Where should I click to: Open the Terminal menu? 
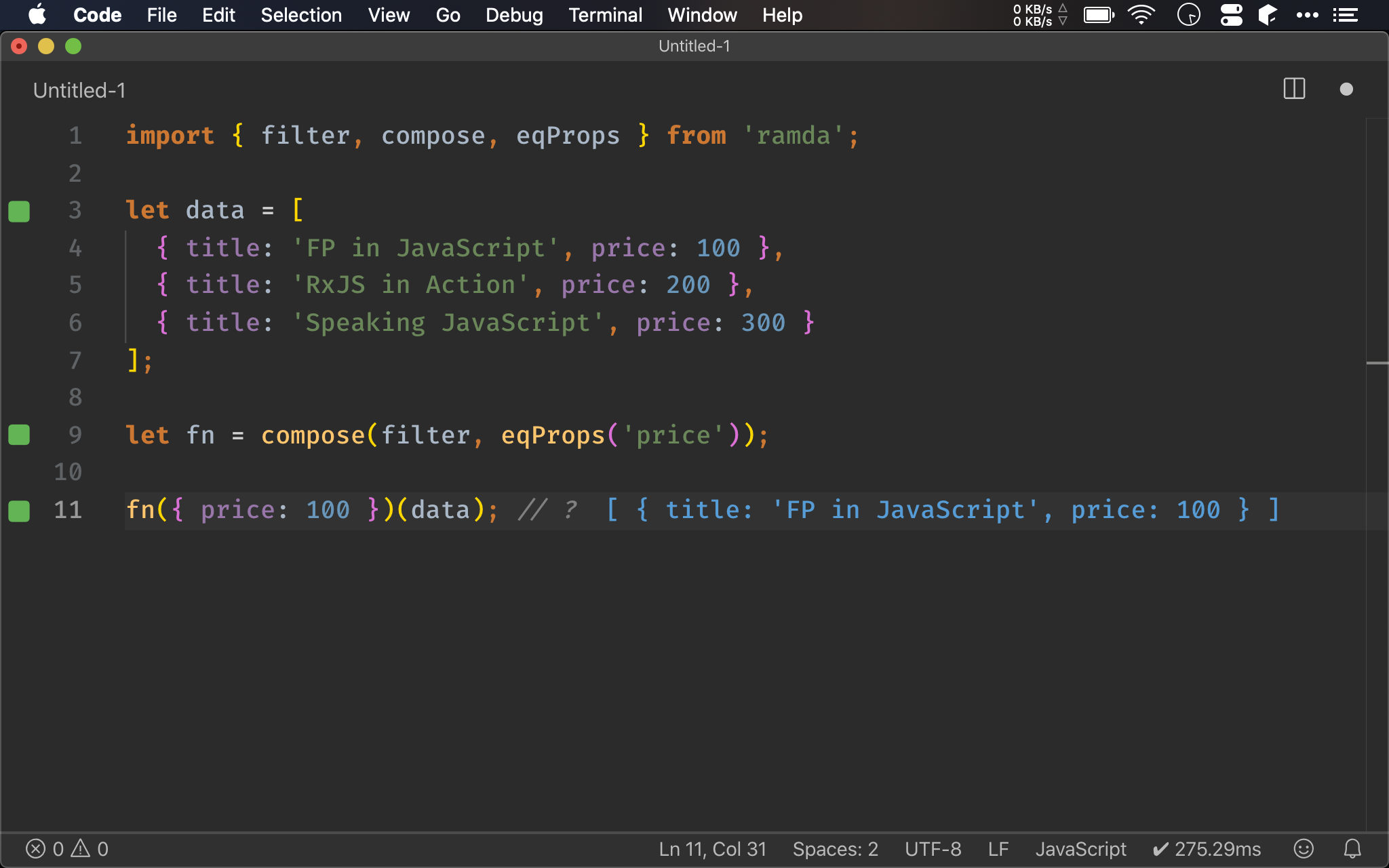point(605,15)
